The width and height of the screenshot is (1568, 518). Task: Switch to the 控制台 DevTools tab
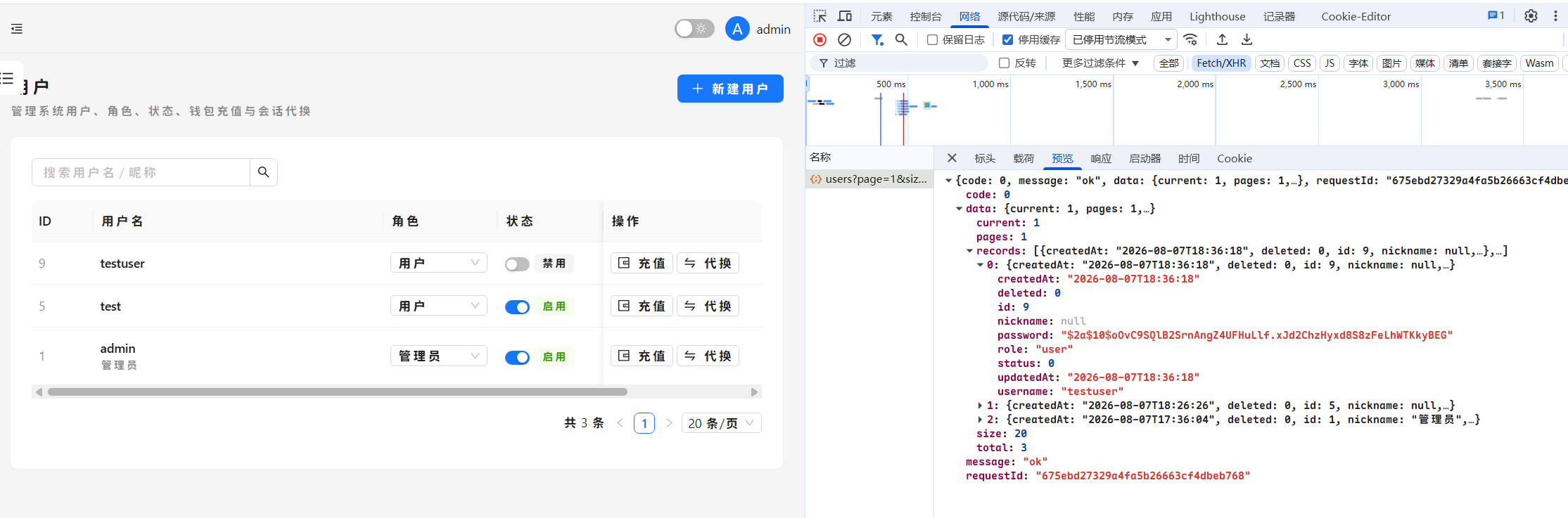click(x=925, y=16)
